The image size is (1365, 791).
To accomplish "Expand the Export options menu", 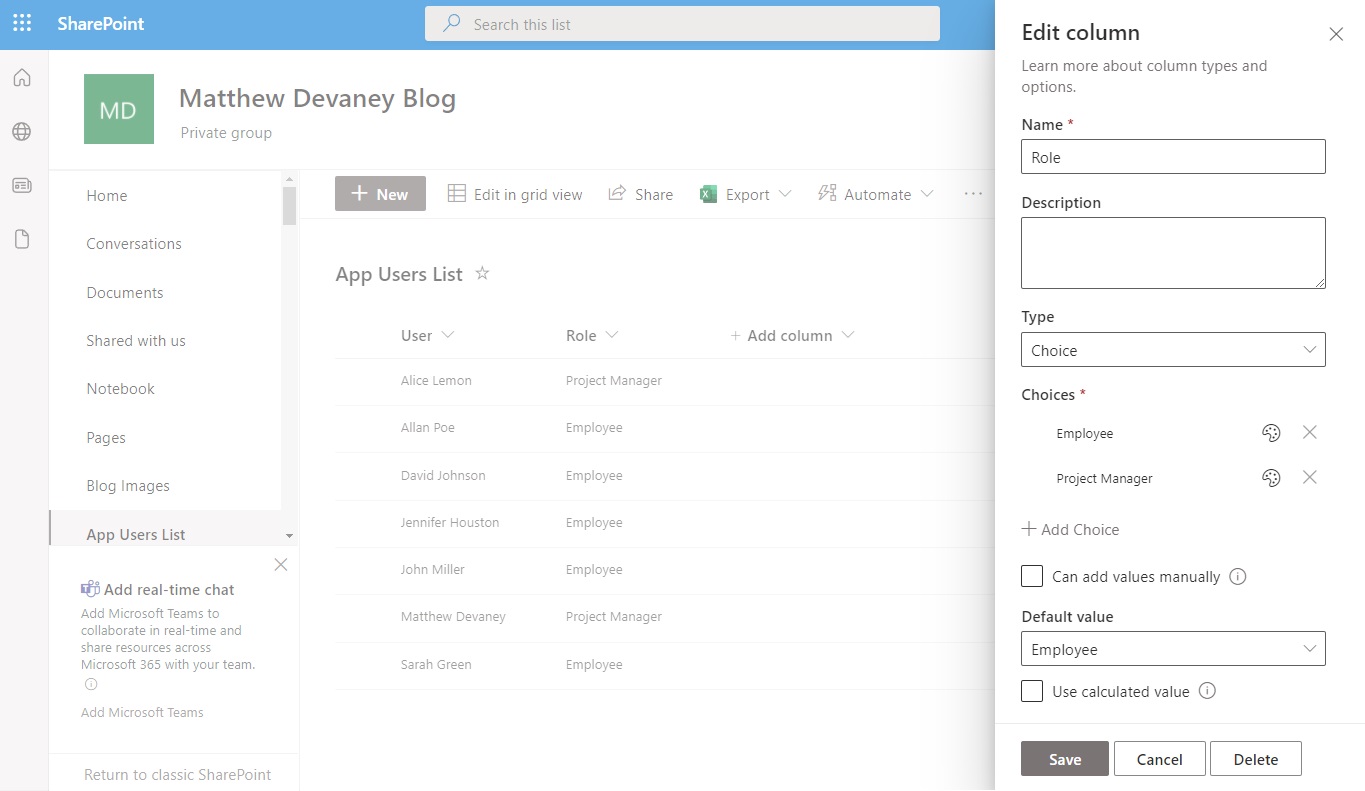I will click(x=785, y=194).
